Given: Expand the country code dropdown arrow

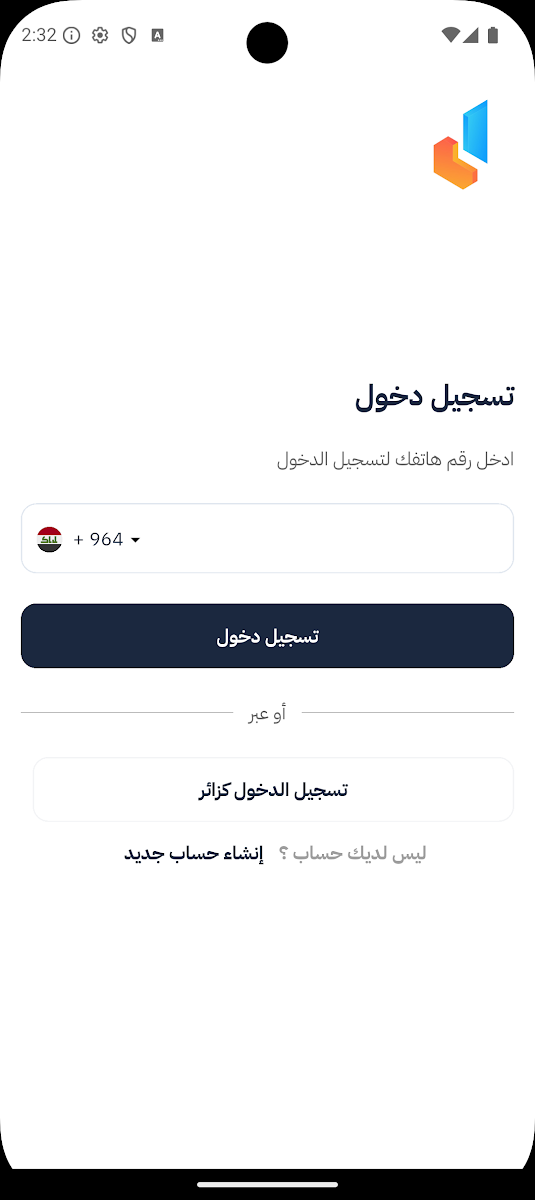Looking at the screenshot, I should point(135,540).
